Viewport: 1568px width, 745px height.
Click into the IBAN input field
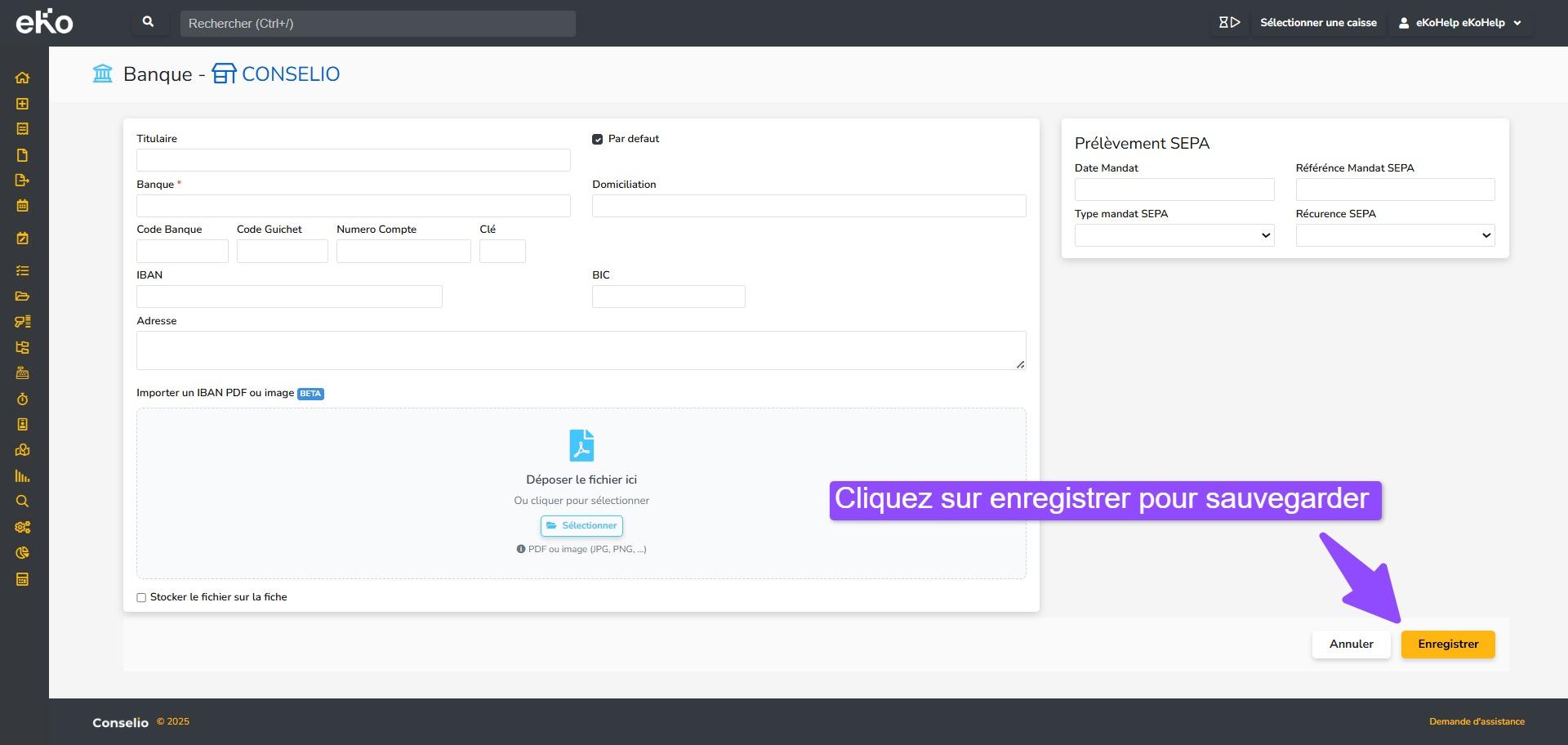(x=289, y=297)
